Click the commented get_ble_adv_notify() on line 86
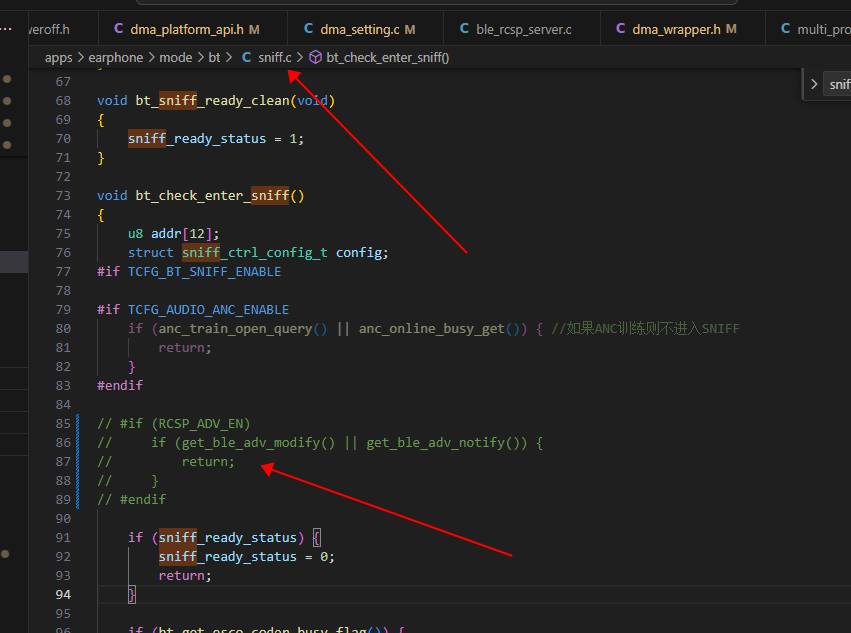Image resolution: width=851 pixels, height=633 pixels. [x=443, y=443]
